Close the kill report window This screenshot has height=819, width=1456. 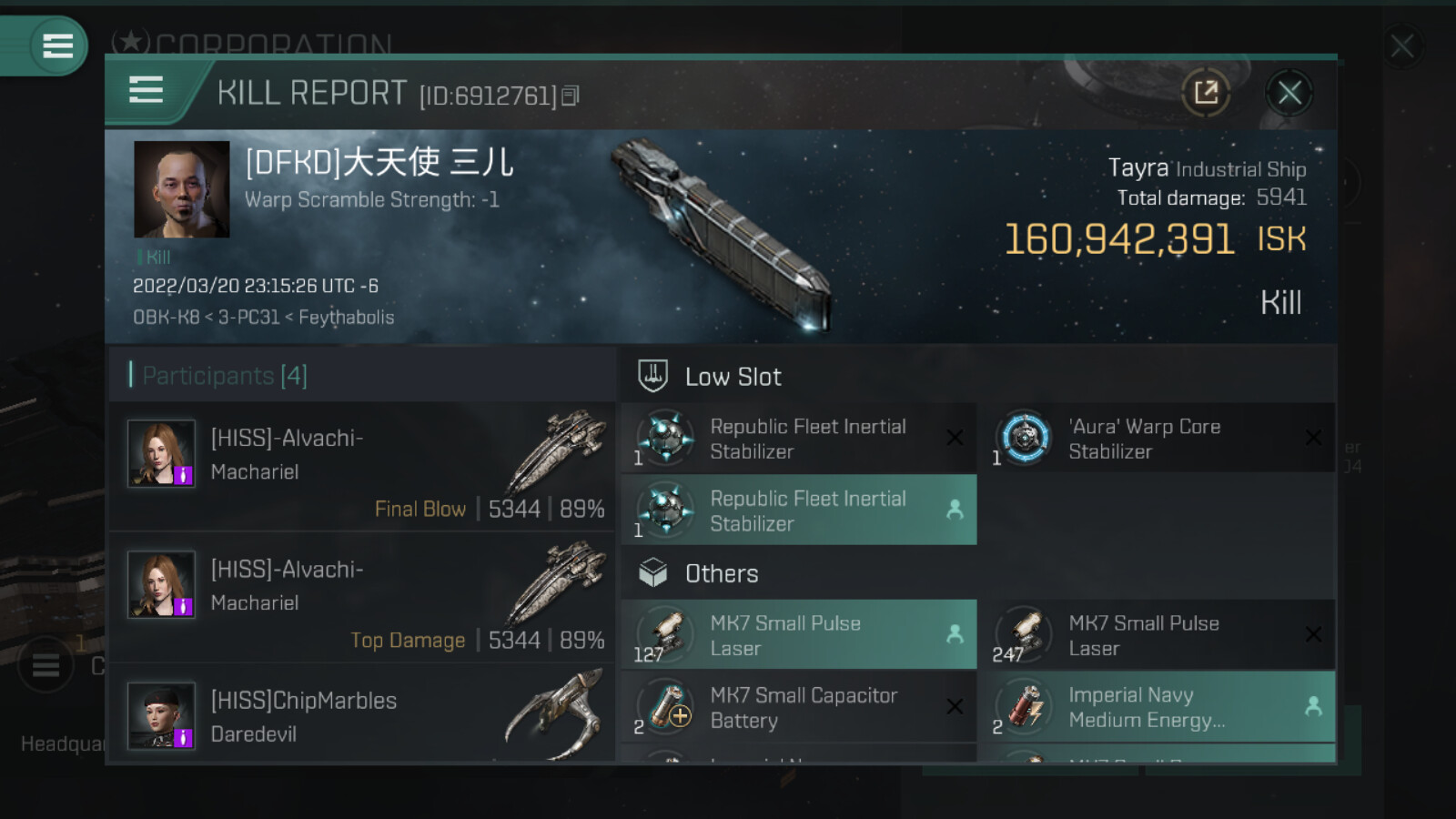pyautogui.click(x=1289, y=92)
